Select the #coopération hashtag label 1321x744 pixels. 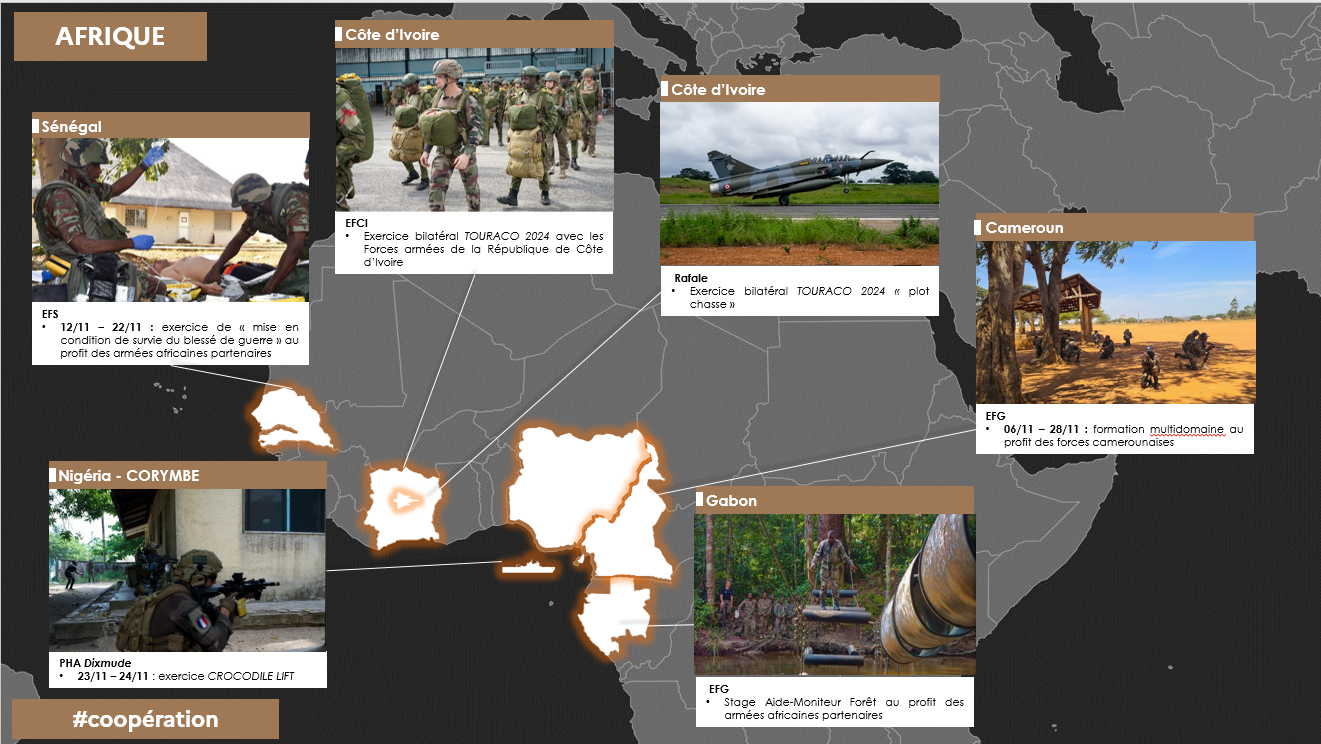click(x=145, y=719)
